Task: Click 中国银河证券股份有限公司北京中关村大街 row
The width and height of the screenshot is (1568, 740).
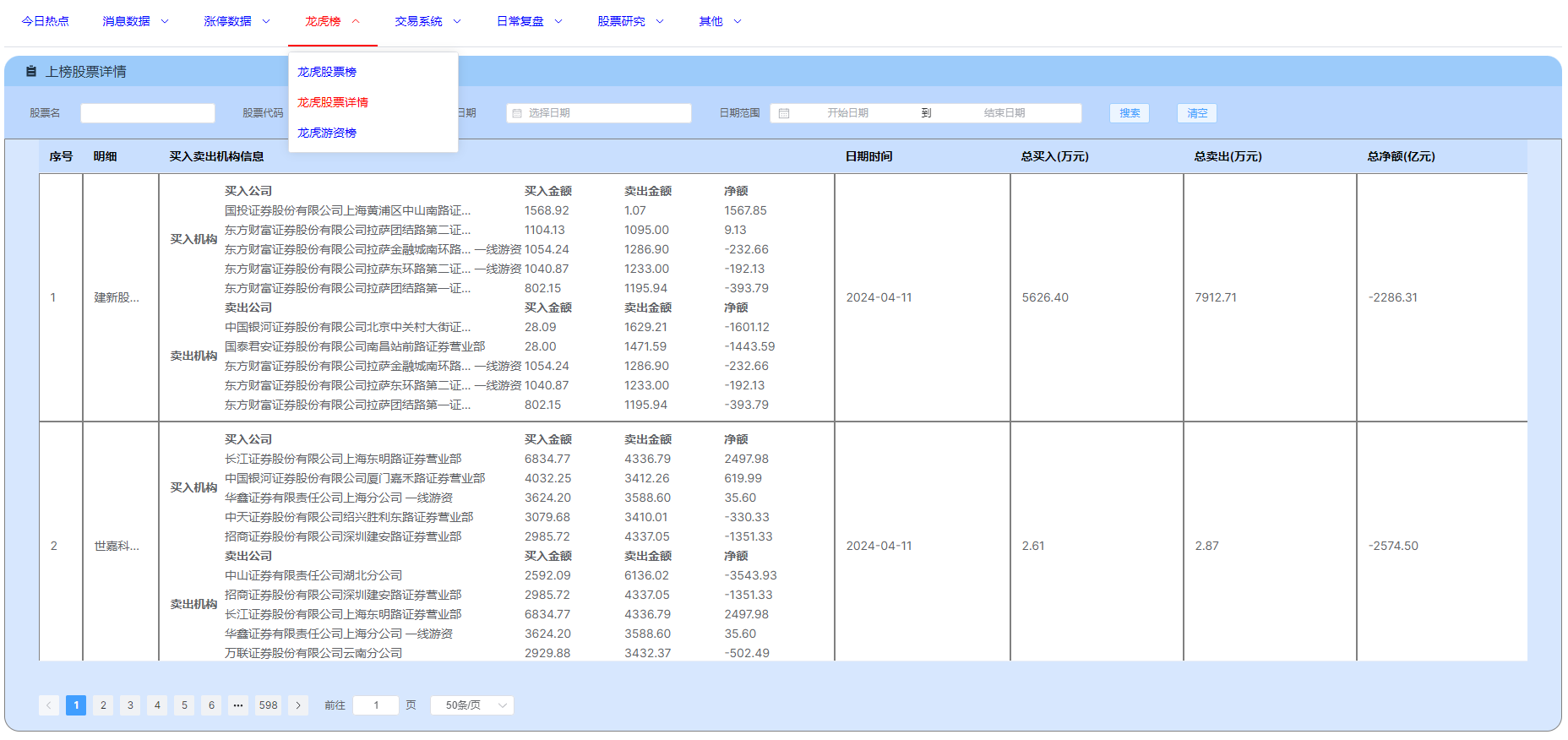Action: coord(348,327)
